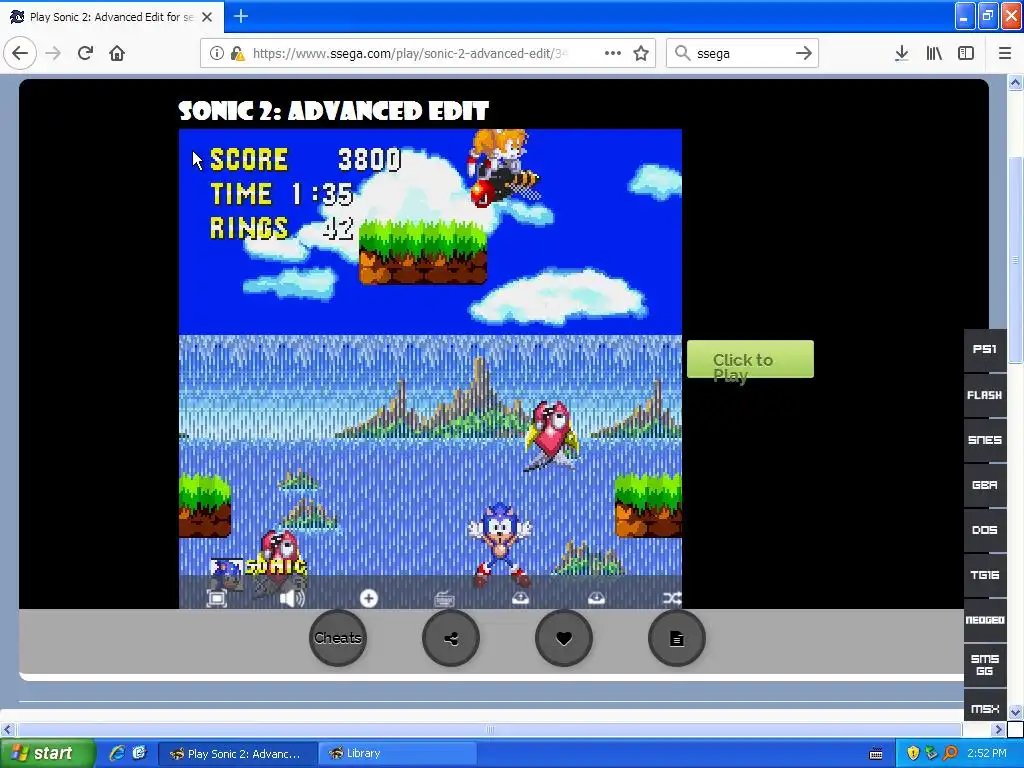This screenshot has height=768, width=1024.
Task: Click the Sonic 2: Advanced Edit title heading
Action: pyautogui.click(x=333, y=111)
